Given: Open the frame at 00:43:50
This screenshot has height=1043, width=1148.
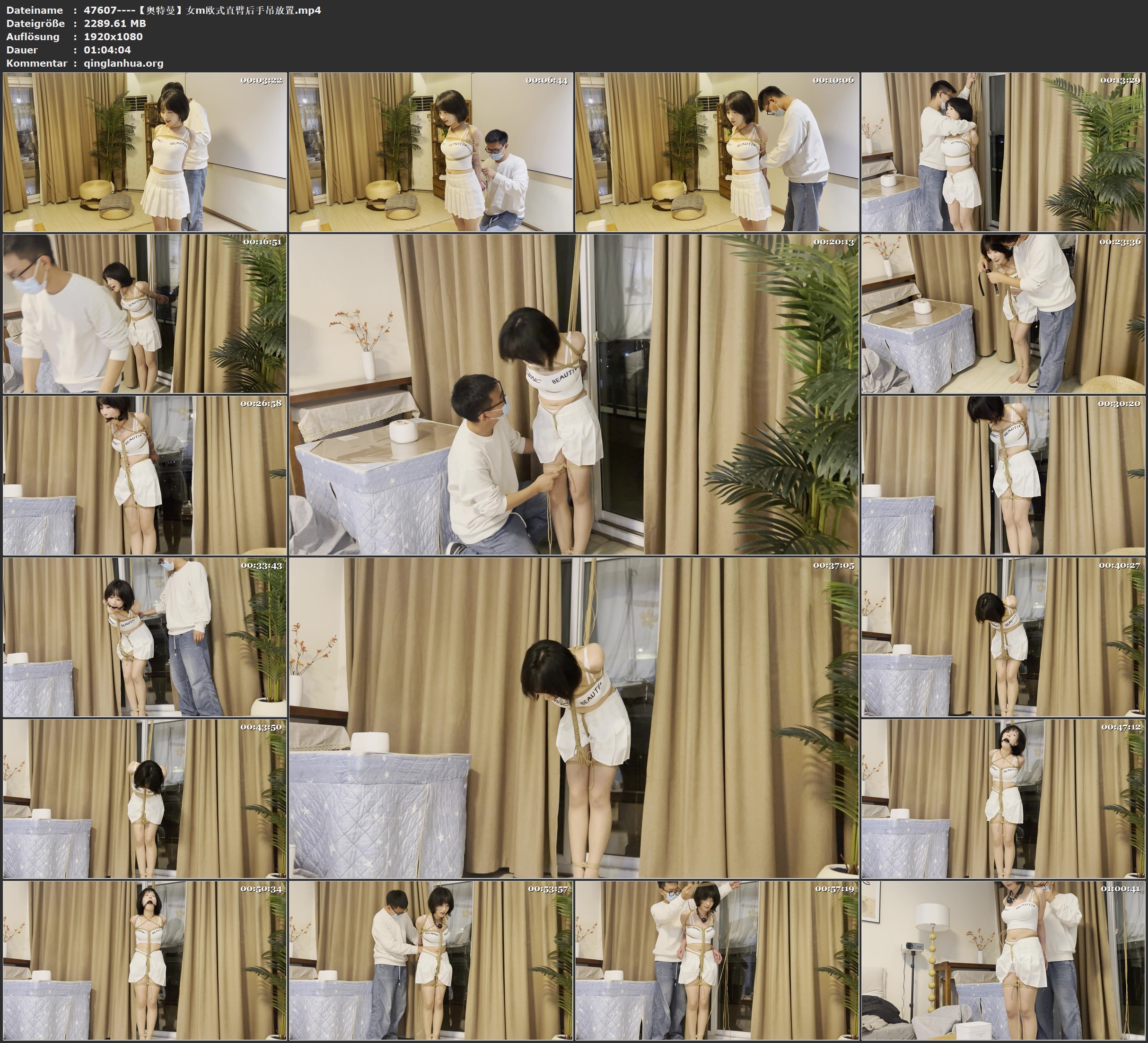Looking at the screenshot, I should tap(145, 798).
